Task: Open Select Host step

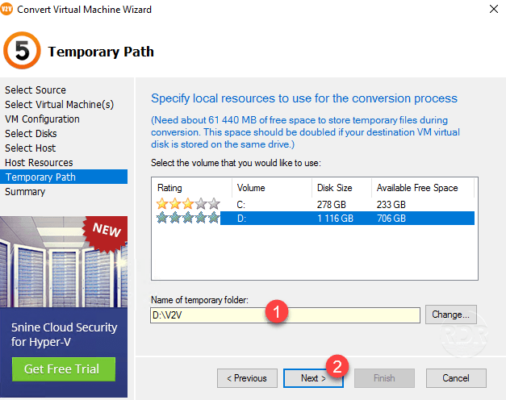Action: [x=30, y=148]
